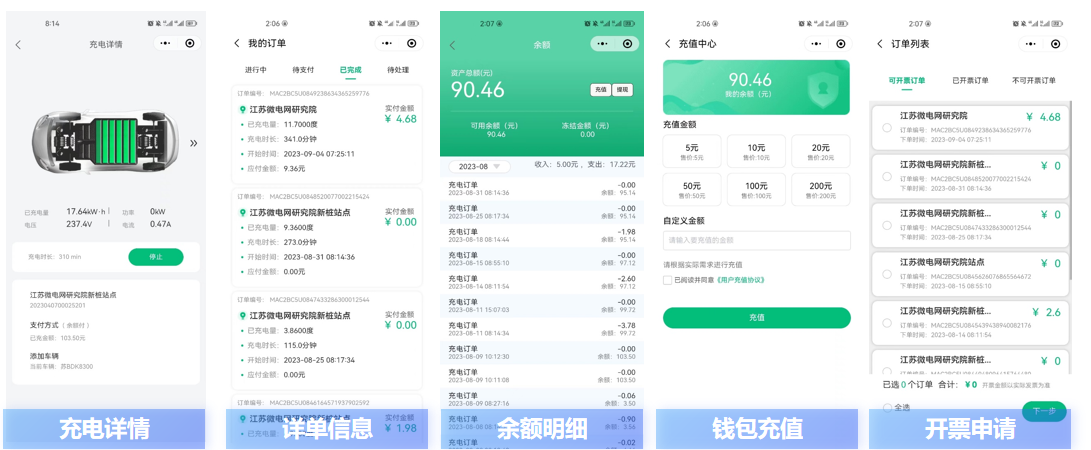This screenshot has width=1091, height=450.
Task: Open the ••• menu on the 充电详情 screen
Action: coord(165,43)
